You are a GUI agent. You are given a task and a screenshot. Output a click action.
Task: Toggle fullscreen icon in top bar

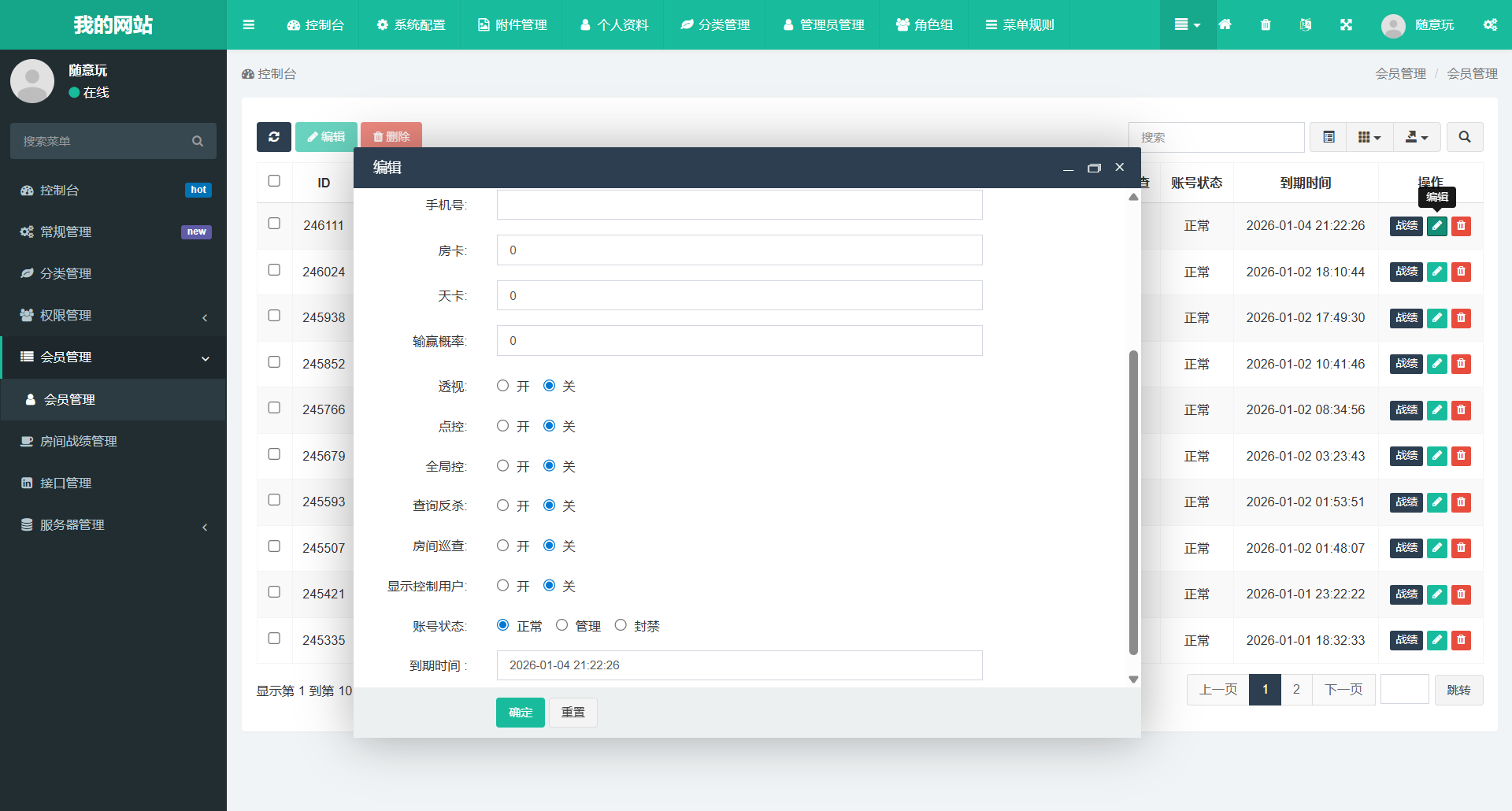tap(1346, 25)
